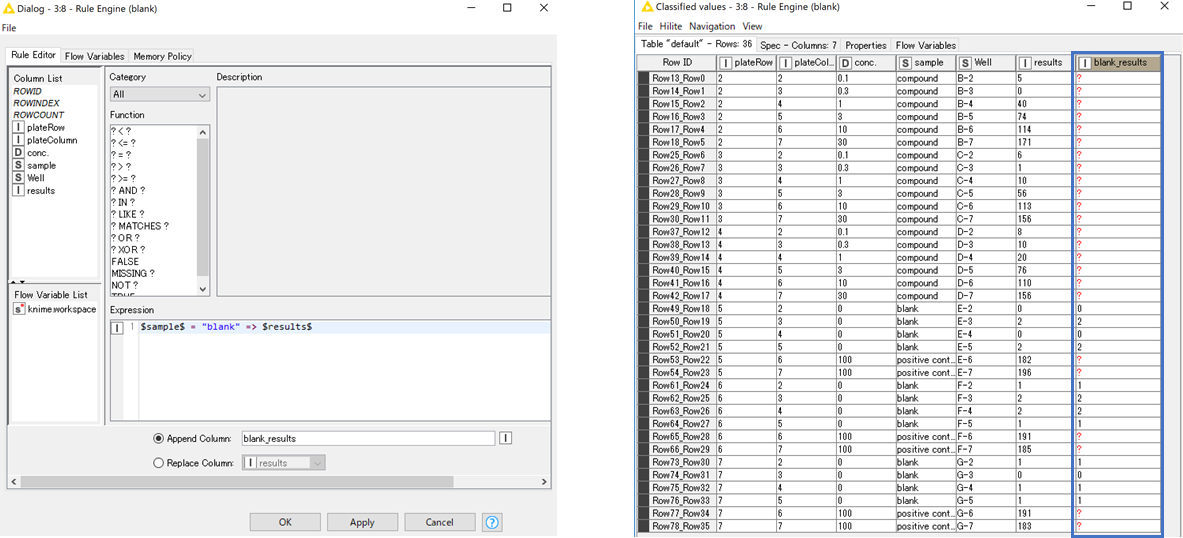Click the conc. double type icon in Column List
This screenshot has width=1183, height=538.
[x=19, y=152]
